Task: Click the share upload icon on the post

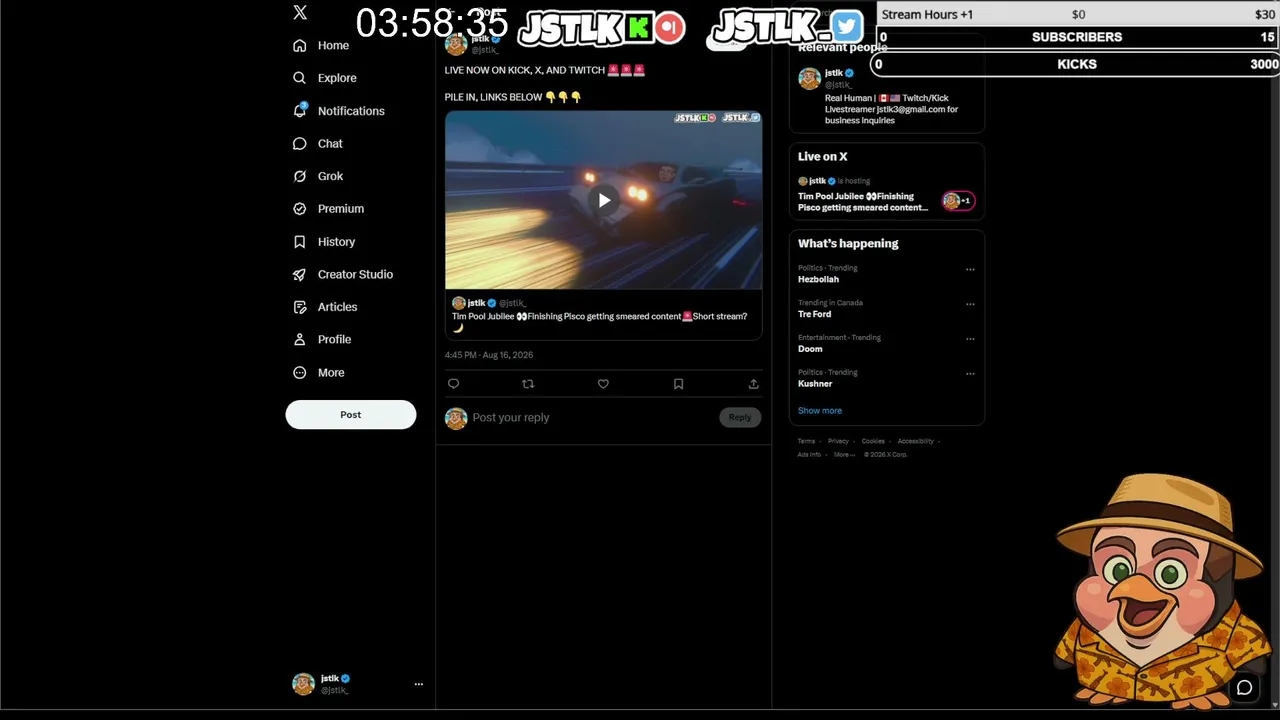Action: pyautogui.click(x=753, y=384)
